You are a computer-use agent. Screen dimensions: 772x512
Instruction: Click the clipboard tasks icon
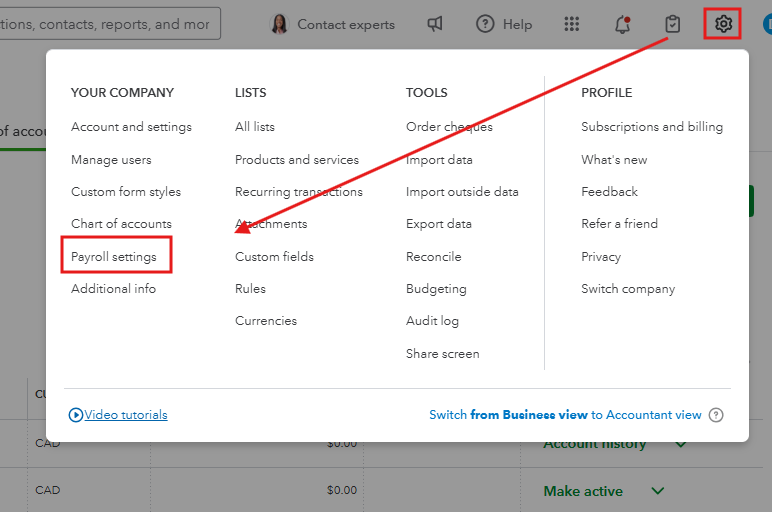coord(672,24)
